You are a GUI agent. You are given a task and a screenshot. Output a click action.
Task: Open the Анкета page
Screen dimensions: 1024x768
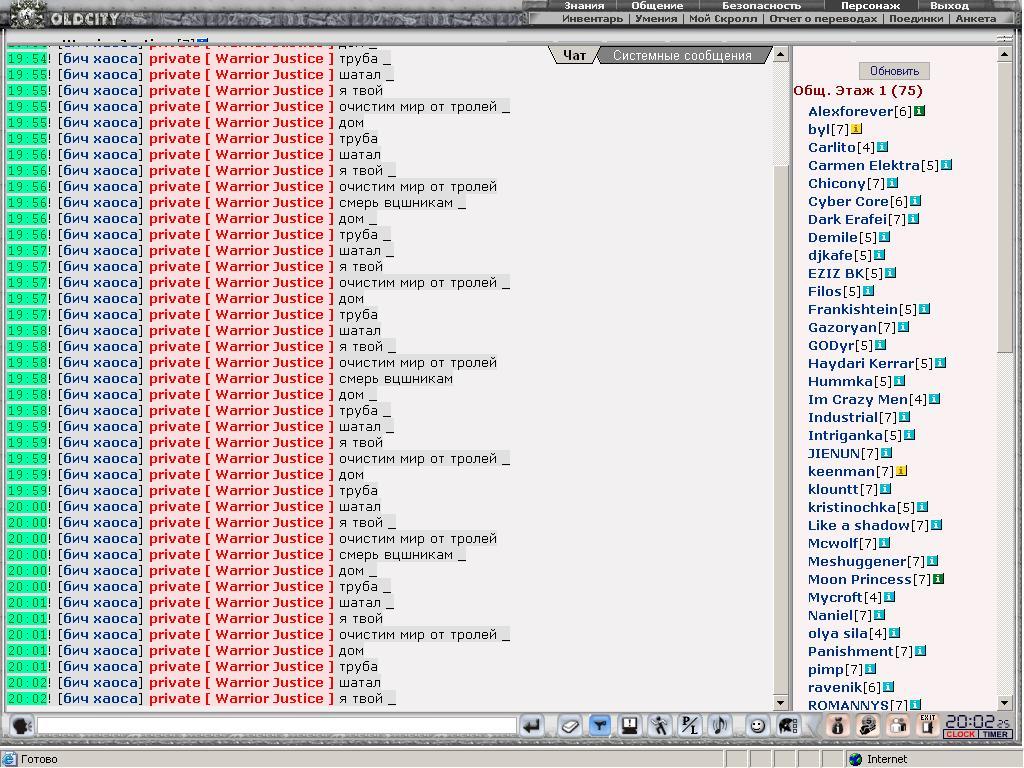976,18
